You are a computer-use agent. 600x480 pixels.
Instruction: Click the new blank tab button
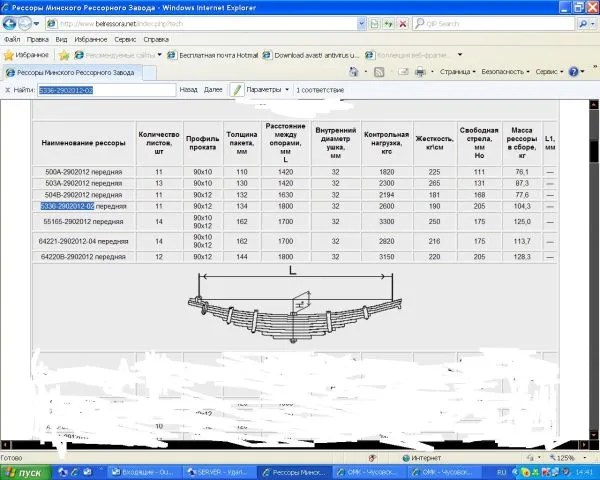coord(149,73)
